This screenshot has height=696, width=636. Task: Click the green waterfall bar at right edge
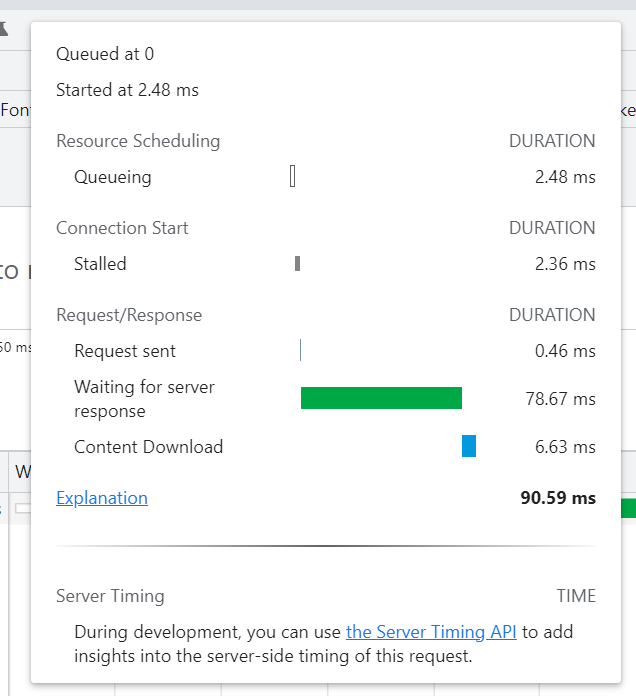[628, 508]
